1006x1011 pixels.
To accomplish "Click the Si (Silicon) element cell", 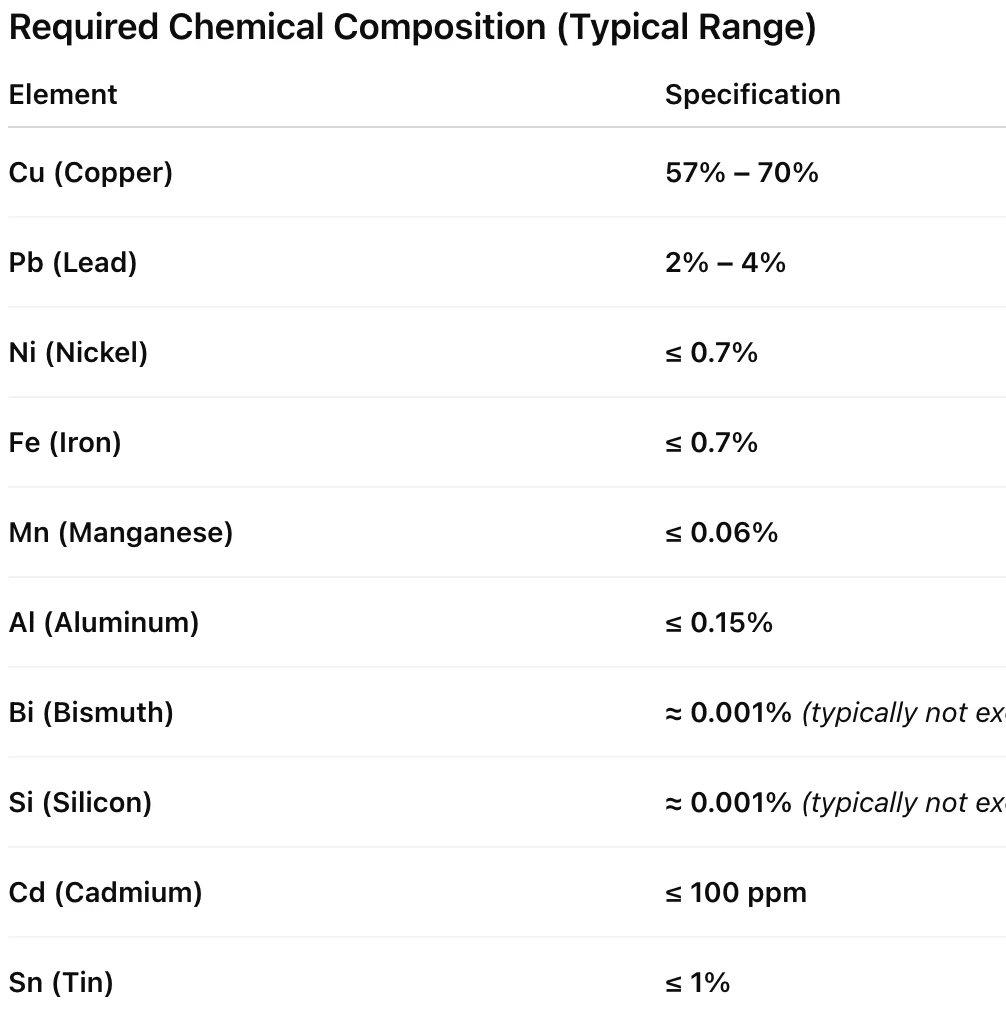I will coord(80,803).
